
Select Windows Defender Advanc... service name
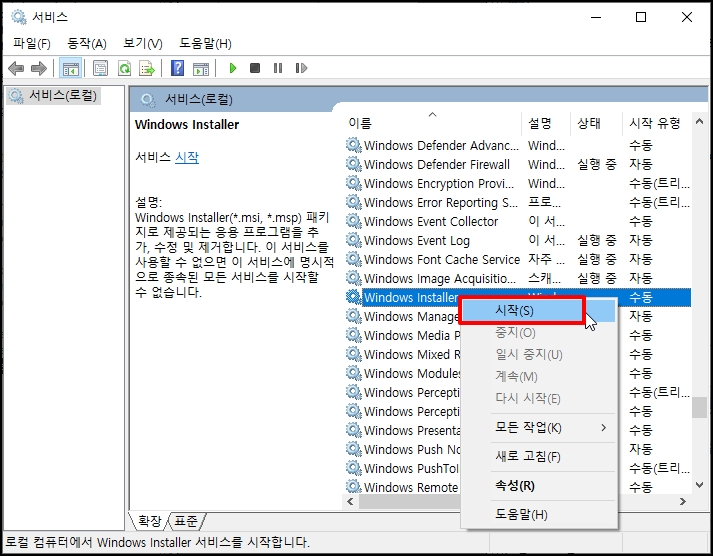tap(441, 145)
